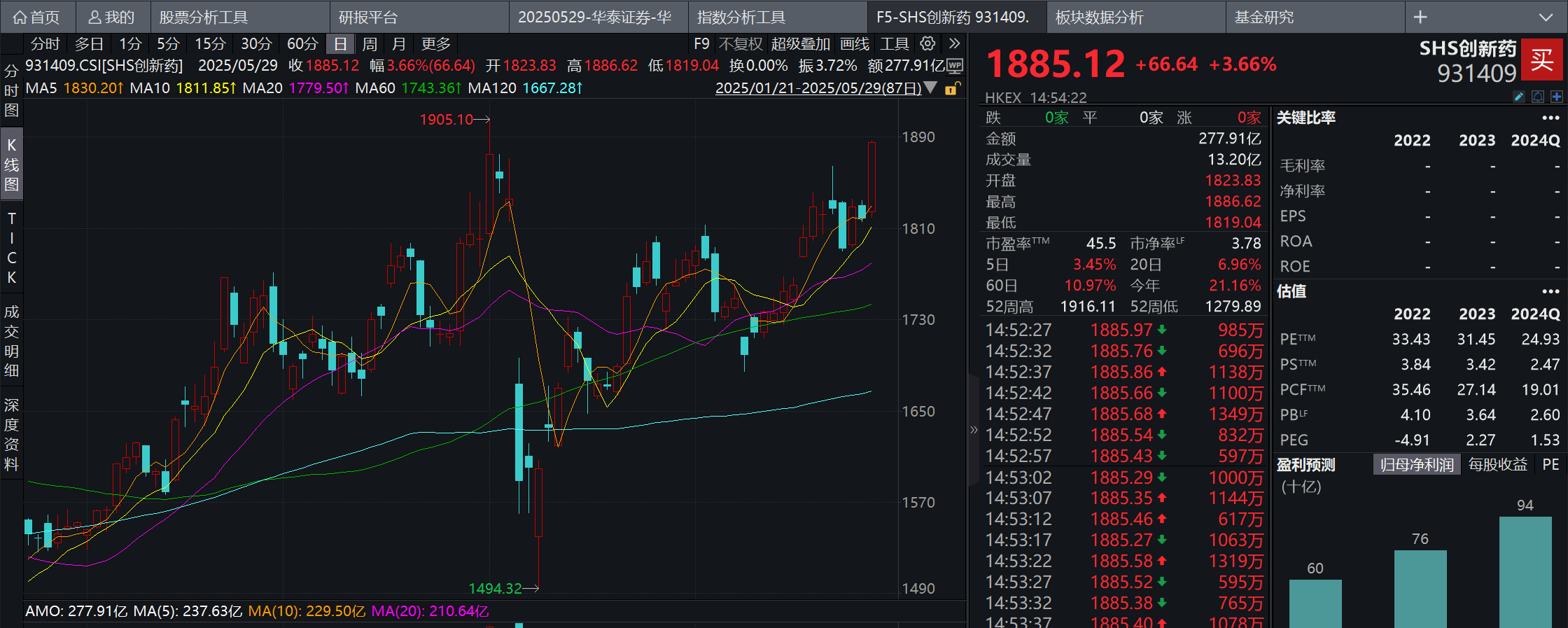Open 估值 more options ellipsis

point(1550,291)
